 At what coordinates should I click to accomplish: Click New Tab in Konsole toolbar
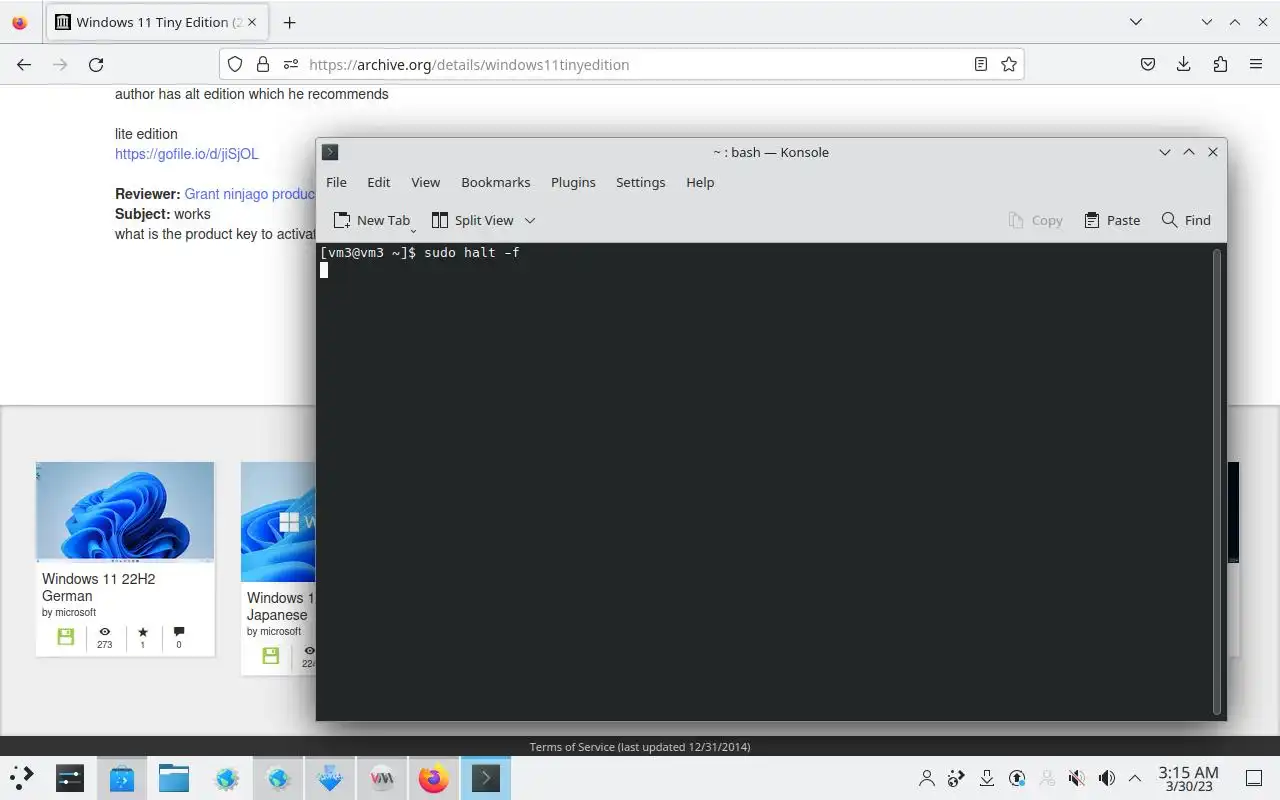point(372,220)
